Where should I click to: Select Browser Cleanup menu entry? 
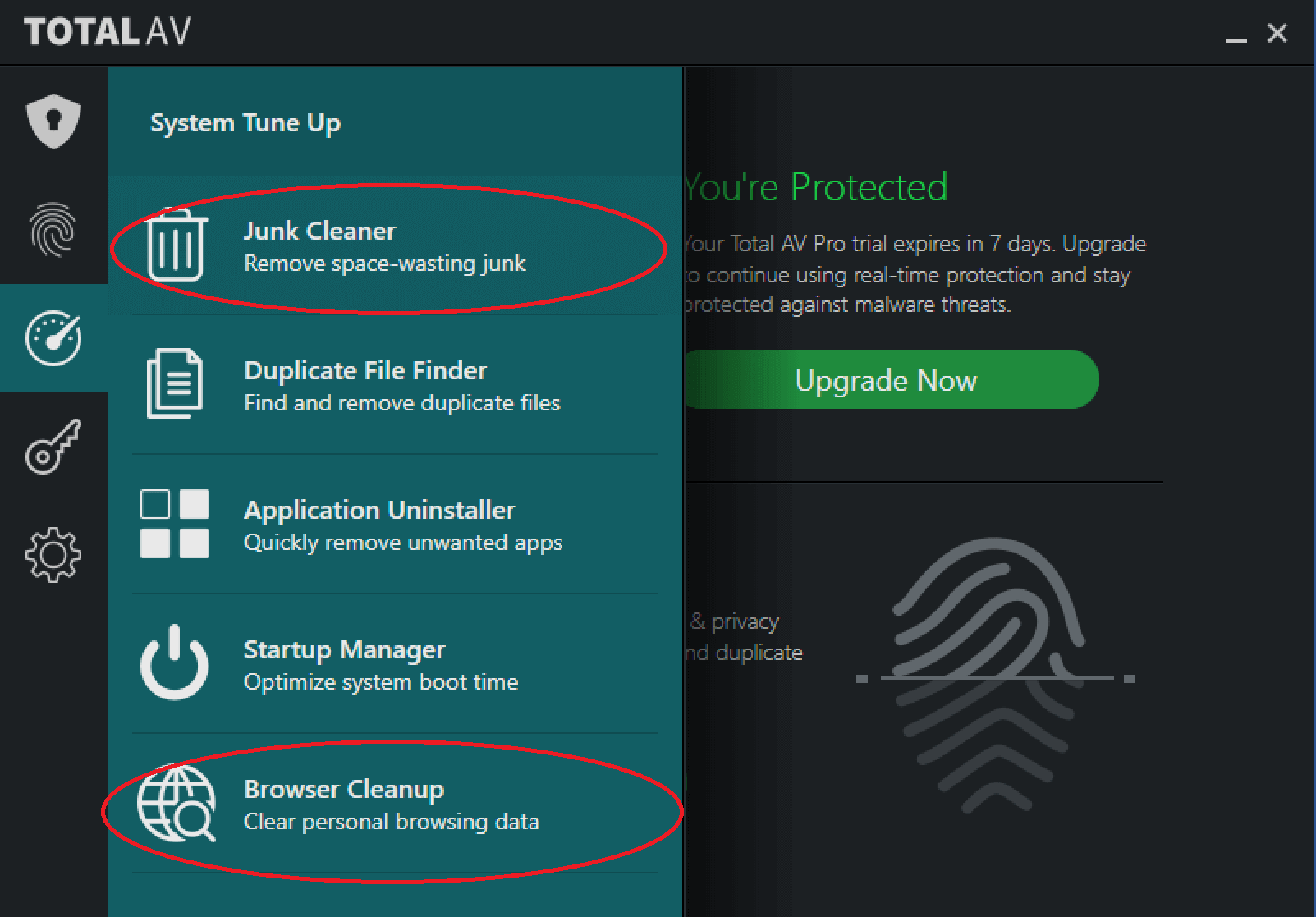pyautogui.click(x=395, y=803)
